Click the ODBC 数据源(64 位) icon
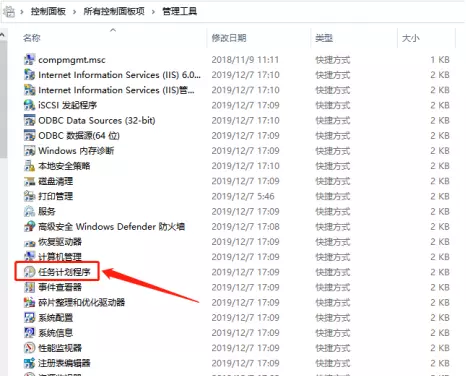Image resolution: width=466 pixels, height=376 pixels. point(29,135)
